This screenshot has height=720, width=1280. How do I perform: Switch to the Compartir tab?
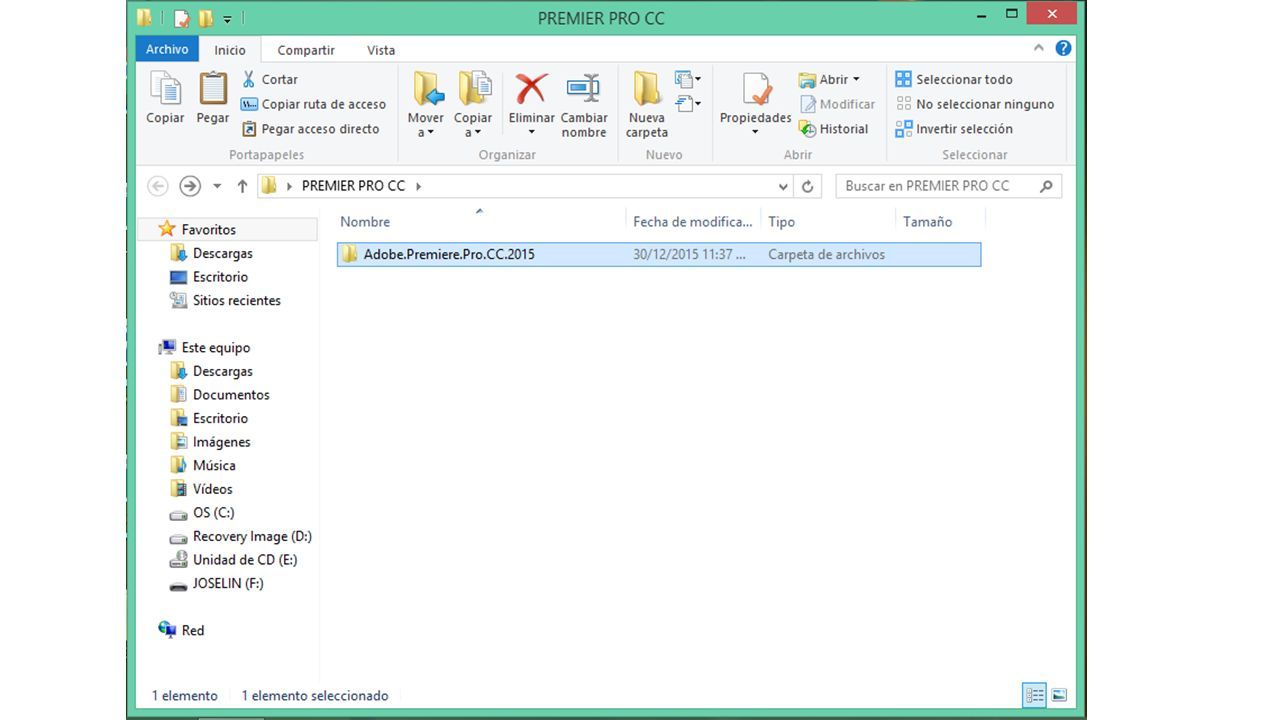coord(306,50)
